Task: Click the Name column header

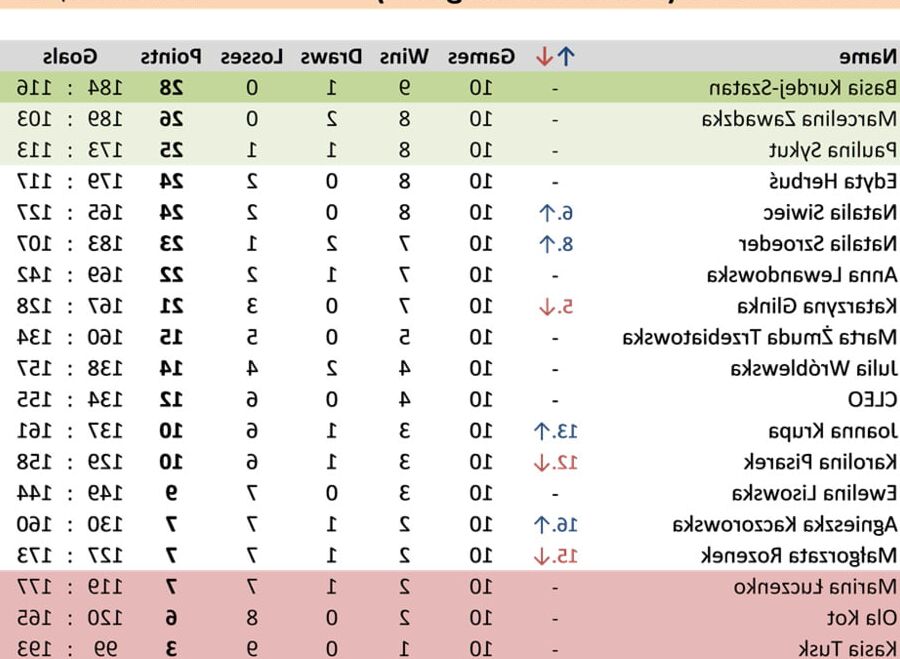Action: 867,56
